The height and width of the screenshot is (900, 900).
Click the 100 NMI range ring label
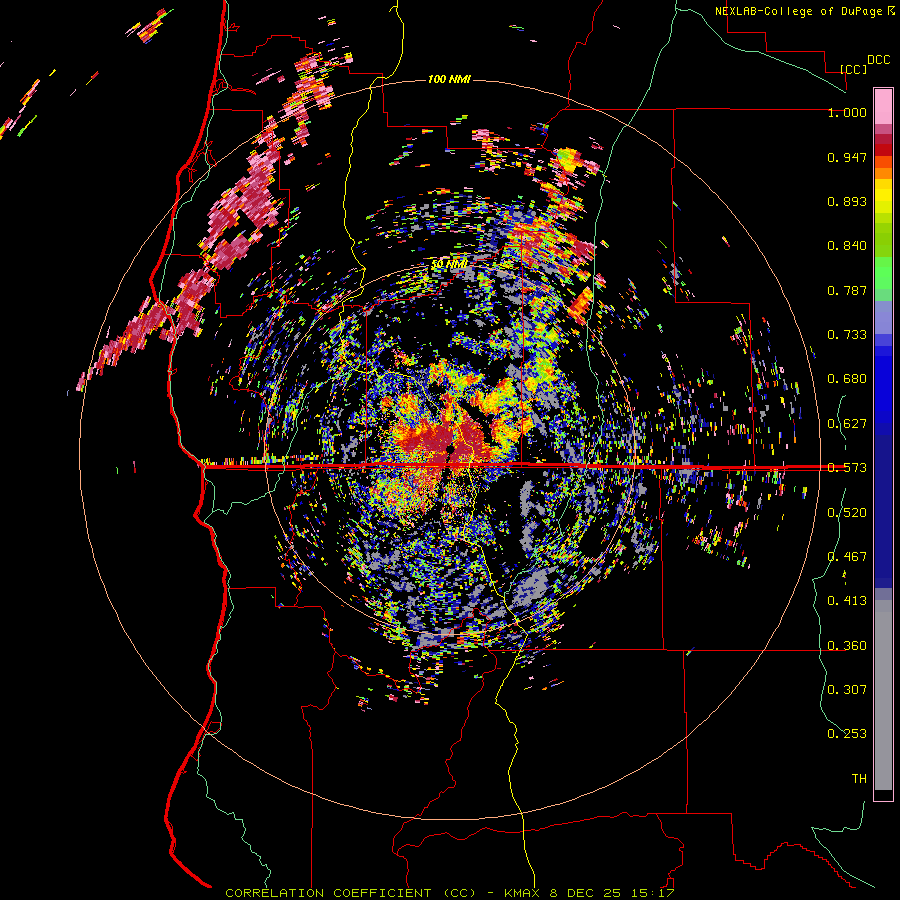coord(449,79)
